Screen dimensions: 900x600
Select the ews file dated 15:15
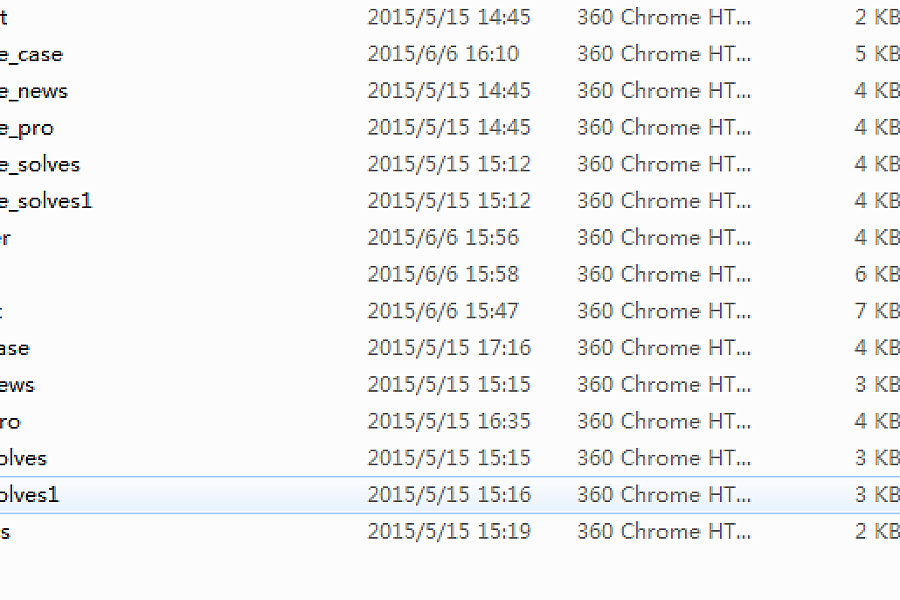(450, 385)
